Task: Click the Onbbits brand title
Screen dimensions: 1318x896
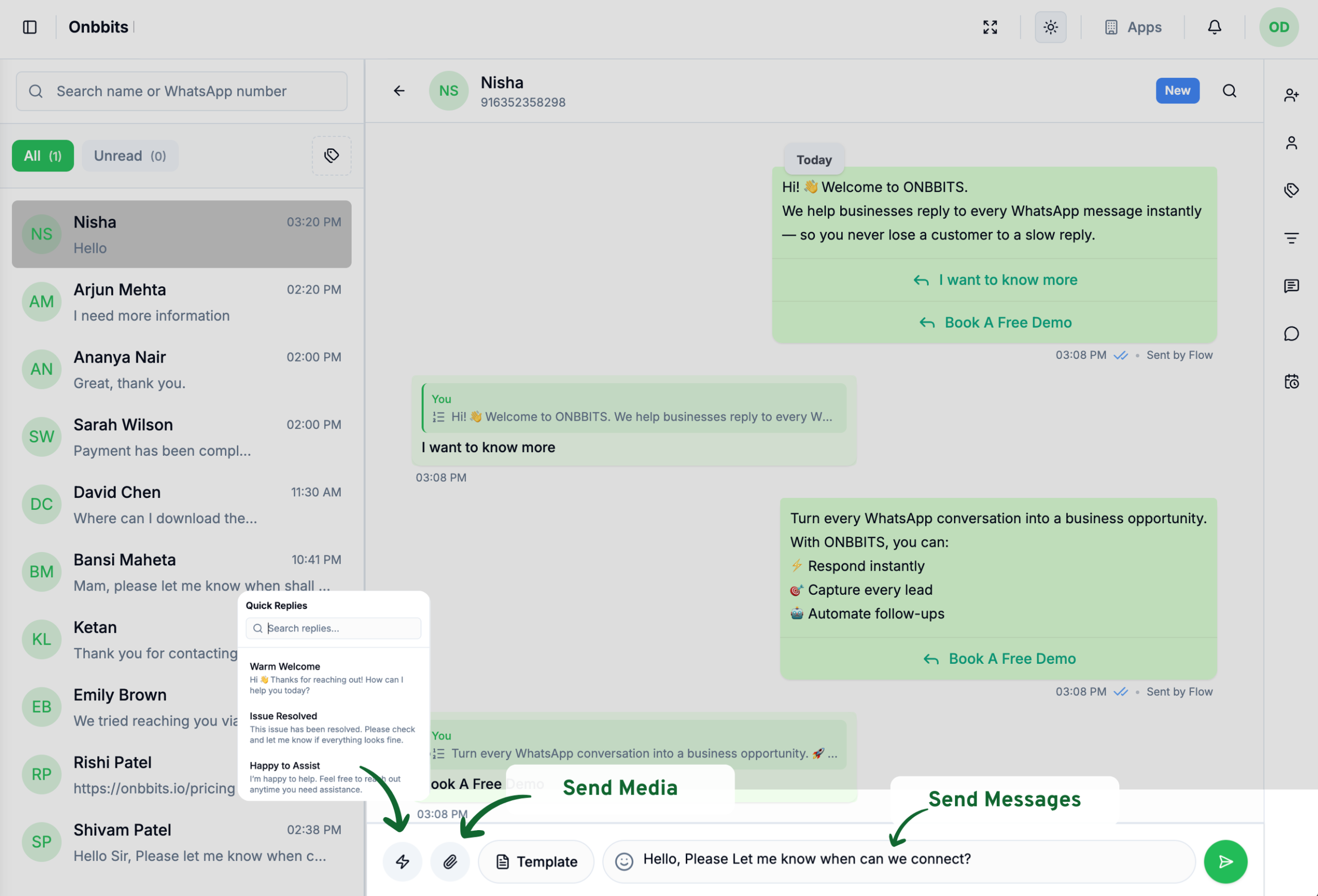Action: click(99, 27)
